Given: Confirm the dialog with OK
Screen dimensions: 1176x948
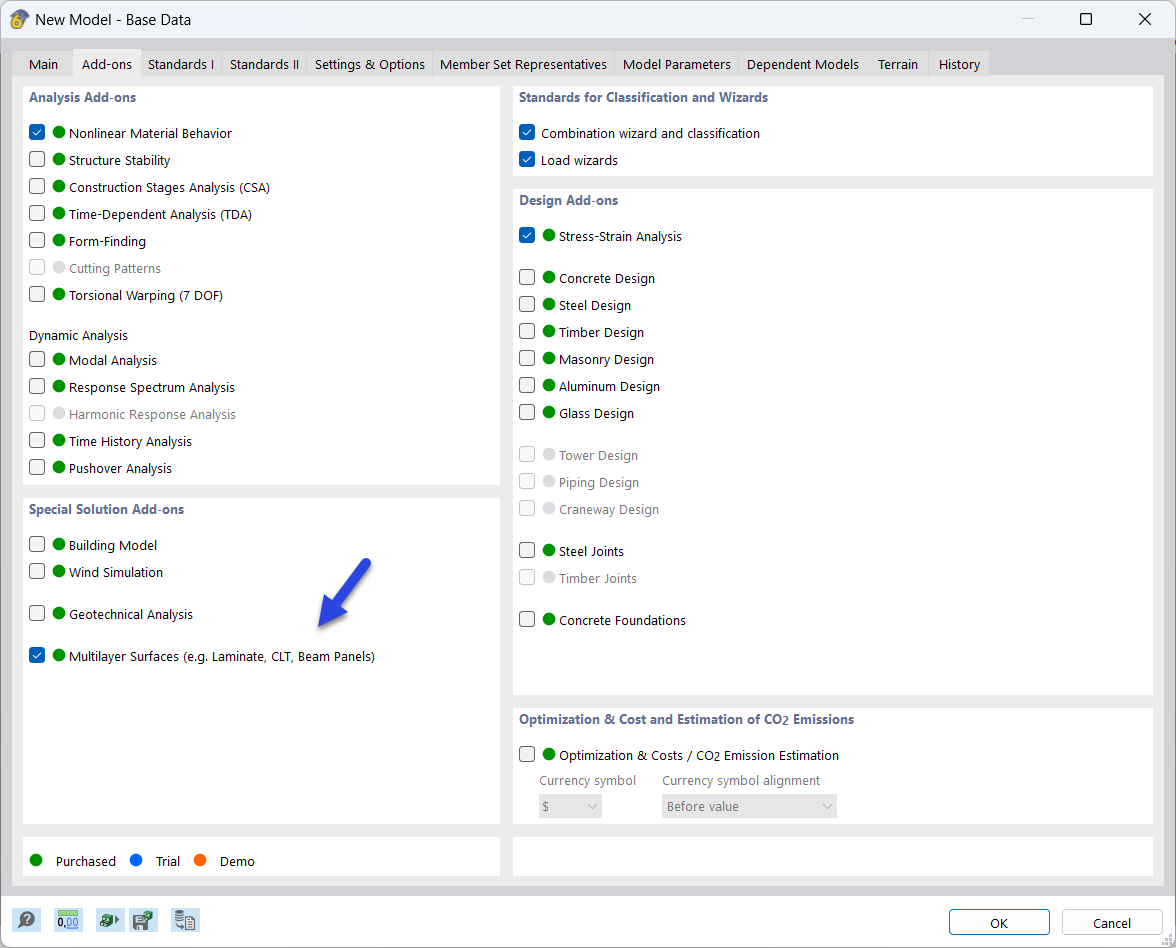Looking at the screenshot, I should [998, 922].
